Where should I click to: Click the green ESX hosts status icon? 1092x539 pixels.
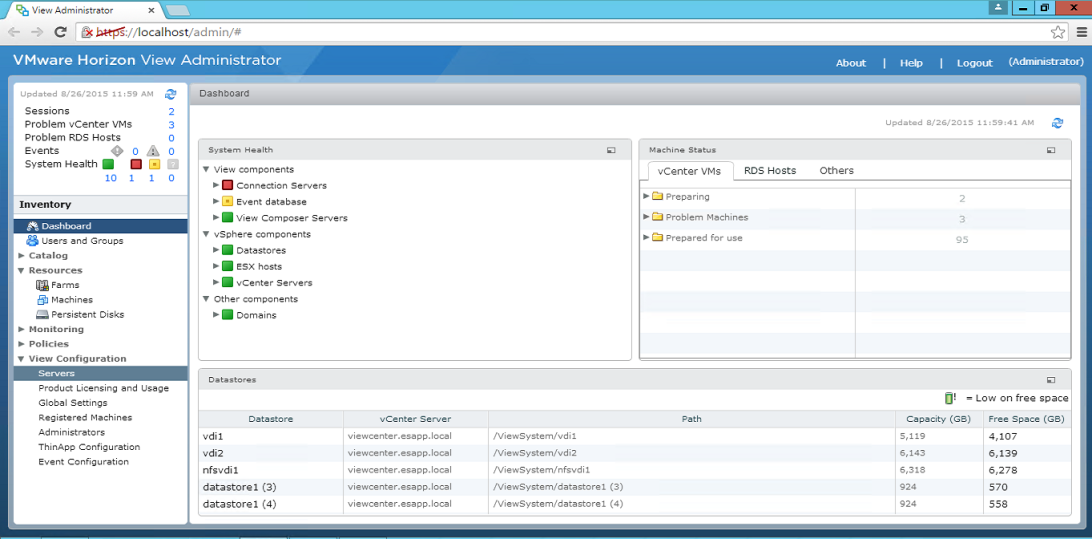tap(227, 266)
